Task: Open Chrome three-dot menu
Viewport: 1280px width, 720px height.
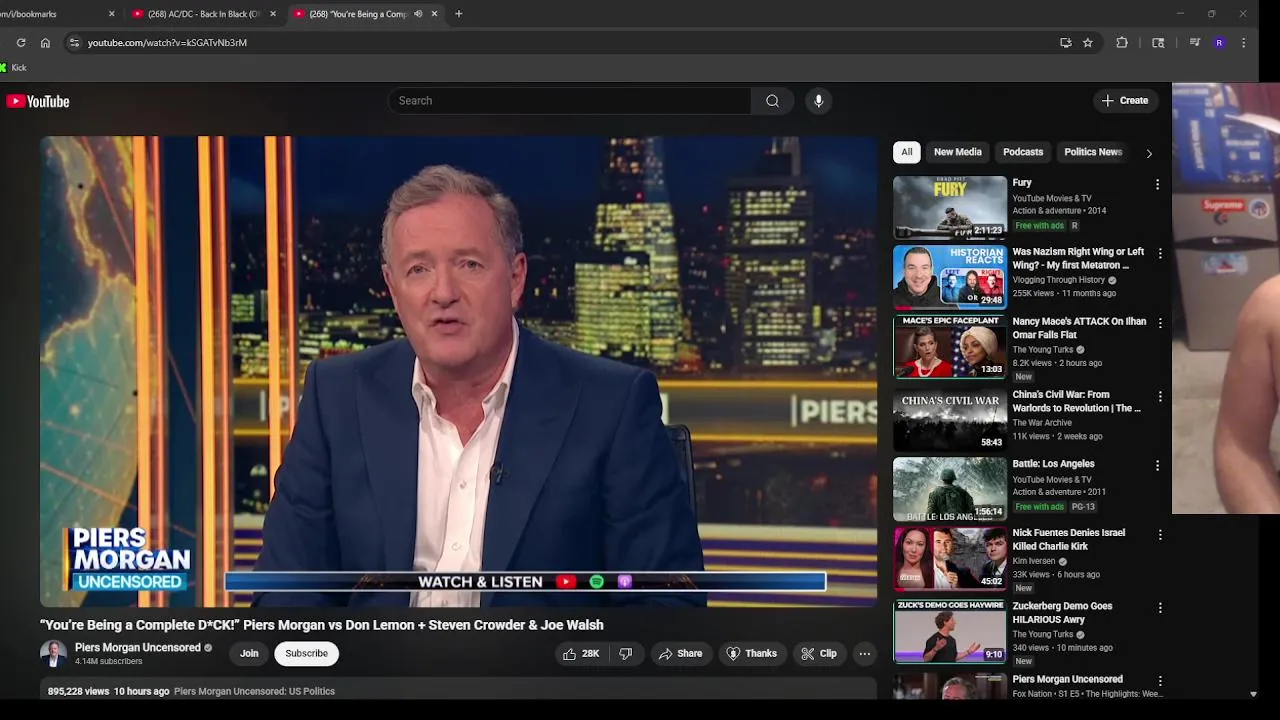Action: pos(1243,43)
